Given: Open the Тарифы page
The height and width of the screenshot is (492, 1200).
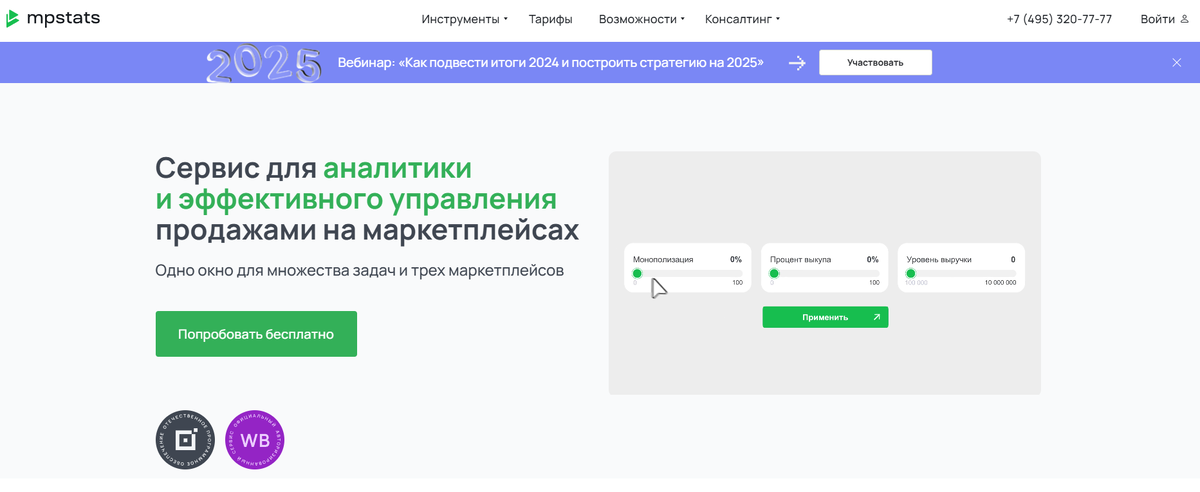Looking at the screenshot, I should pos(550,19).
